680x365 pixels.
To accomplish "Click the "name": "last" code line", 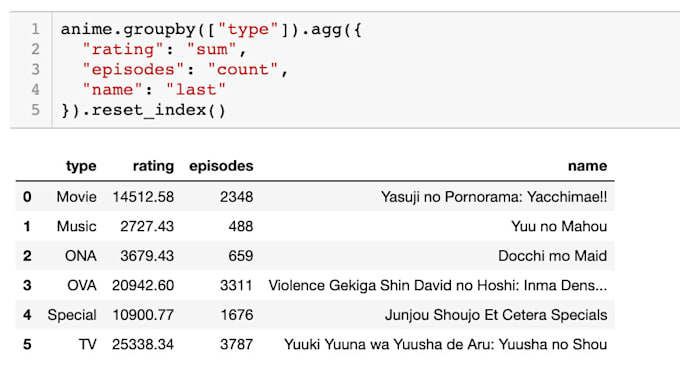I will point(154,90).
